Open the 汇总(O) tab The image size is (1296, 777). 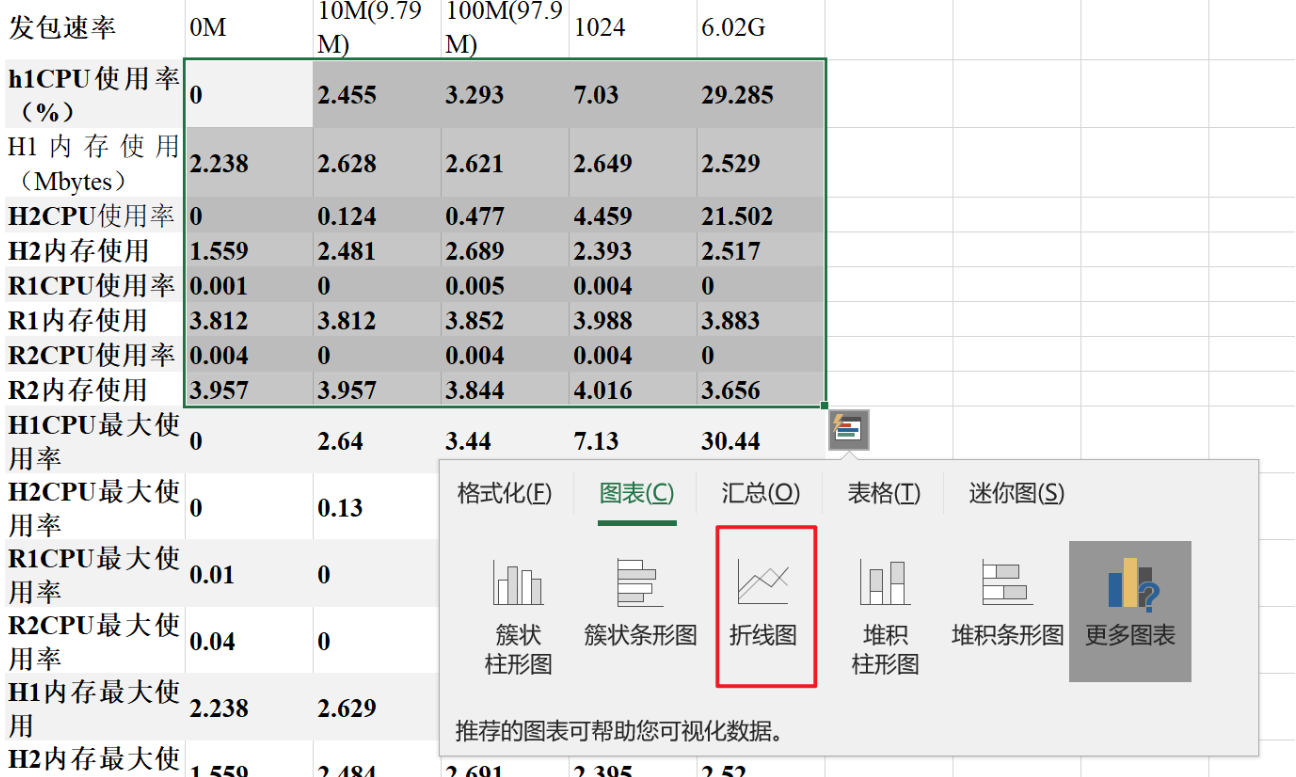click(761, 493)
